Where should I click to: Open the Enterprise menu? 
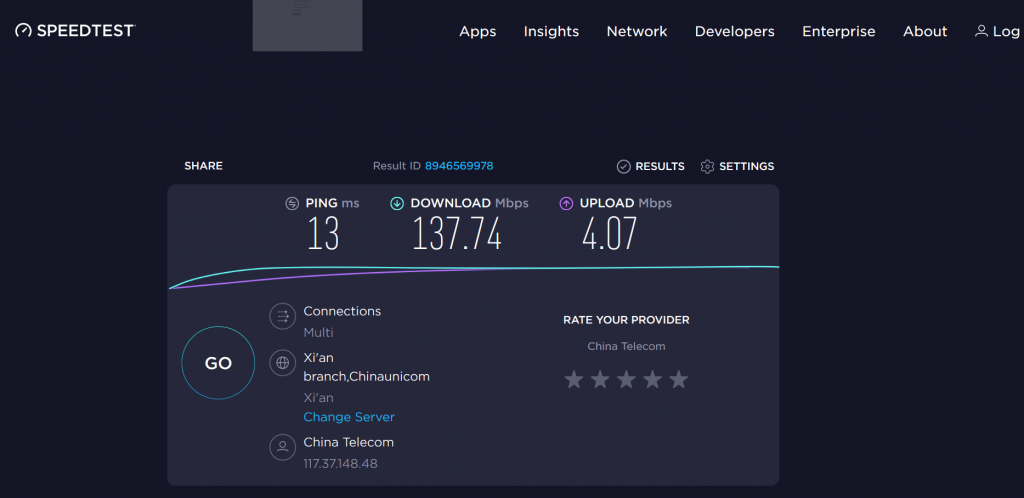839,31
